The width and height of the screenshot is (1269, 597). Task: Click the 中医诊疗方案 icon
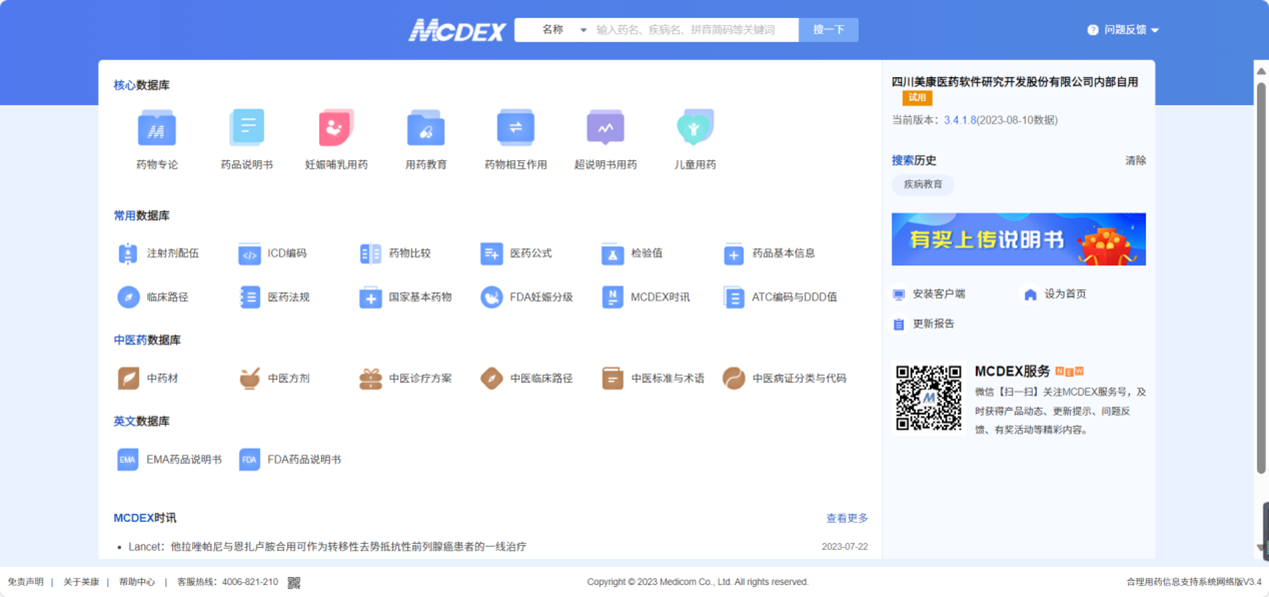point(370,378)
